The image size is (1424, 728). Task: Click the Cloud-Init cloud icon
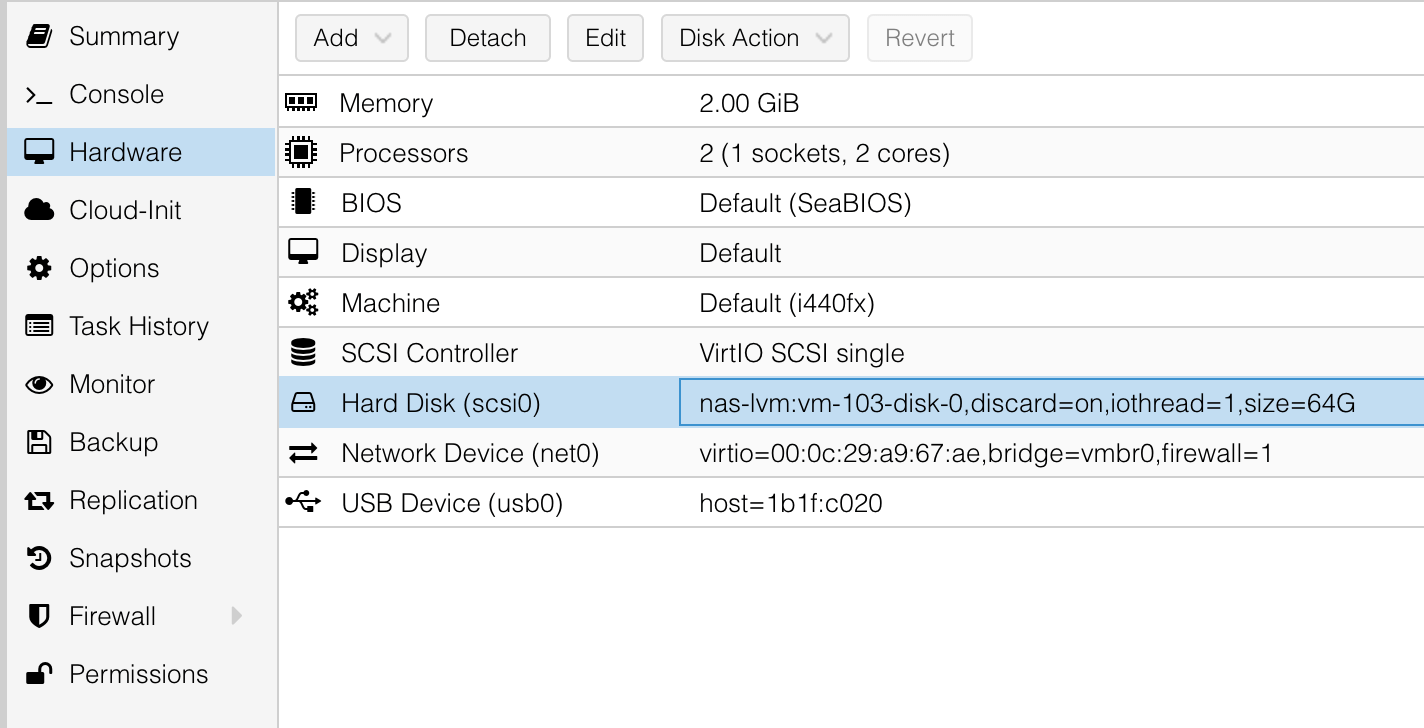pyautogui.click(x=39, y=211)
